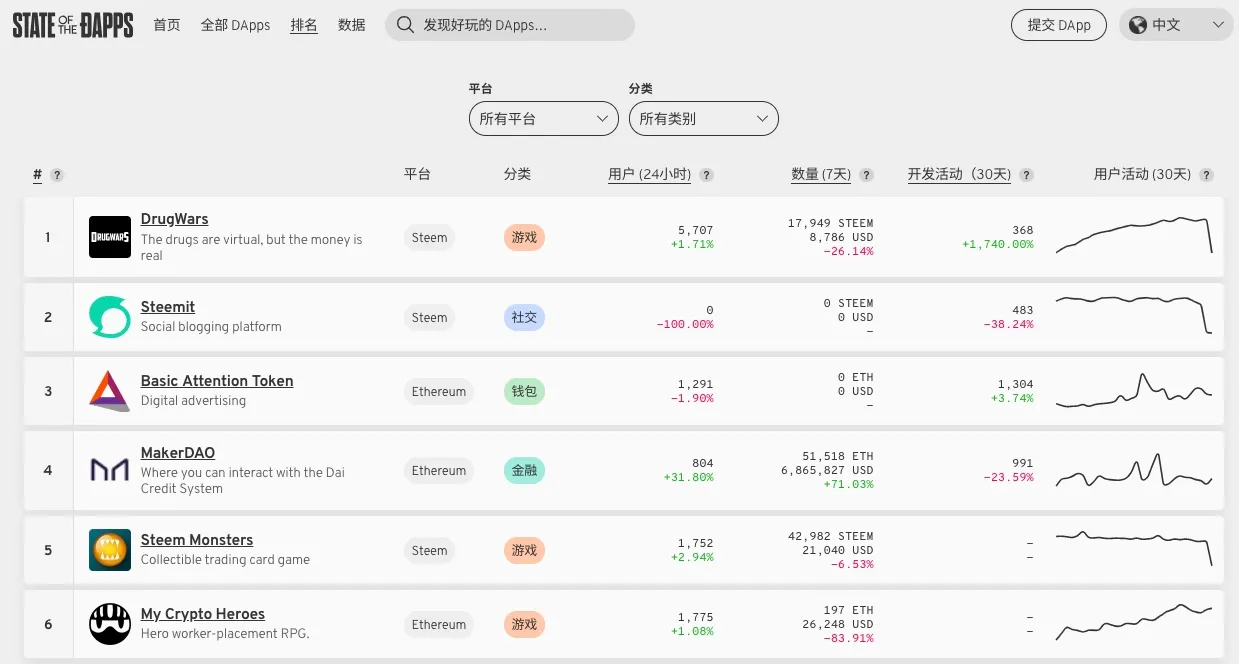Click the 发现好玩的 DApps search field
The height and width of the screenshot is (664, 1239).
[x=510, y=25]
